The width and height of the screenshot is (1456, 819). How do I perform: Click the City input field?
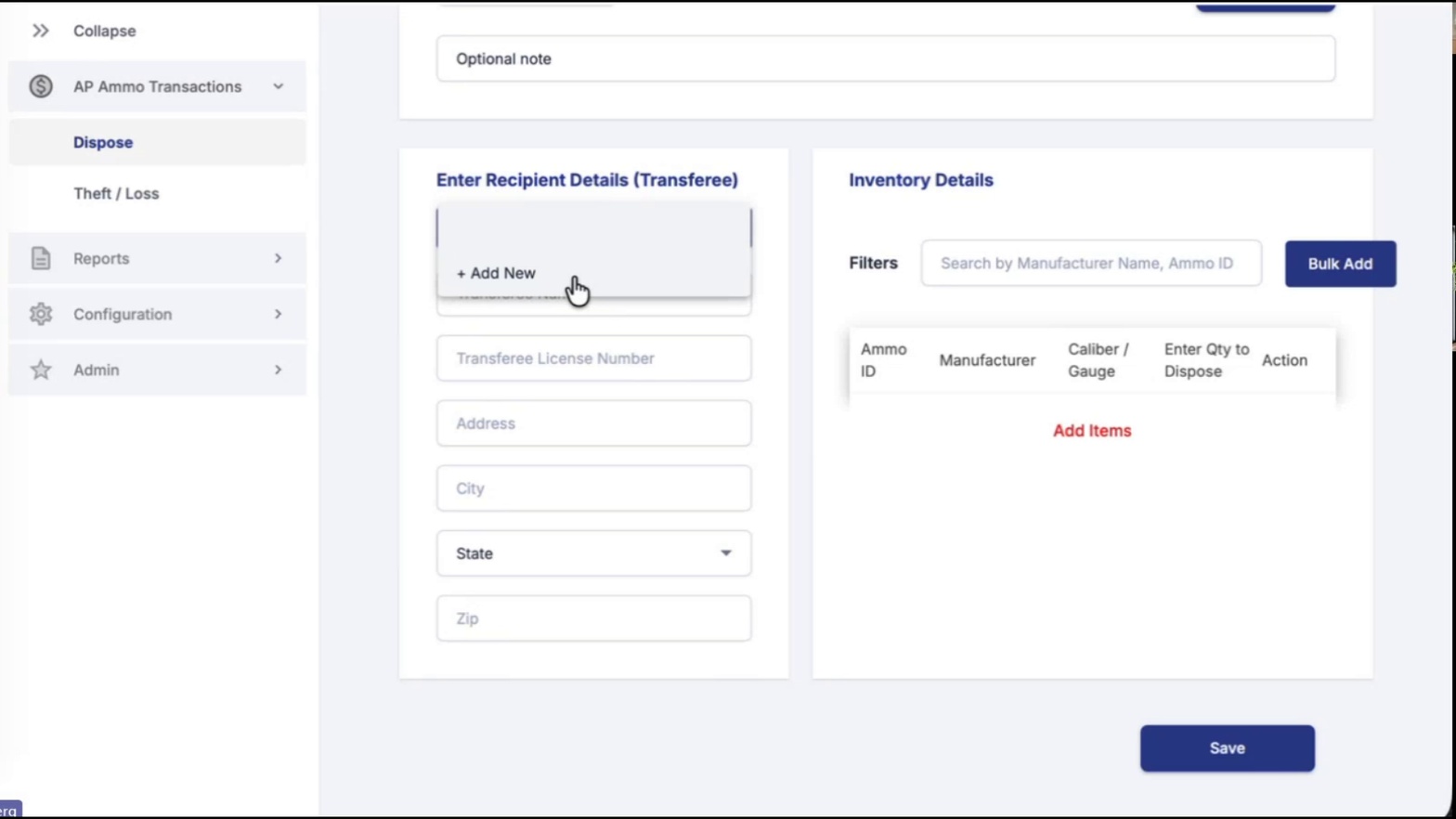pos(593,488)
